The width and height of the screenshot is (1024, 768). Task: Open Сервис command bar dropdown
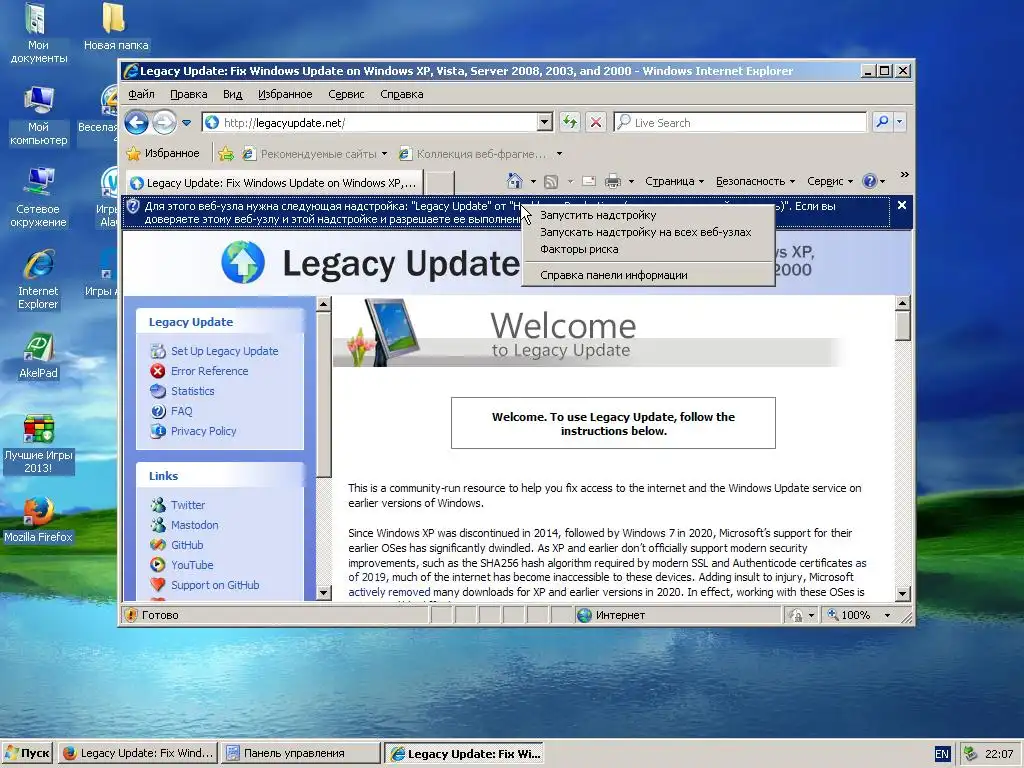tap(830, 182)
